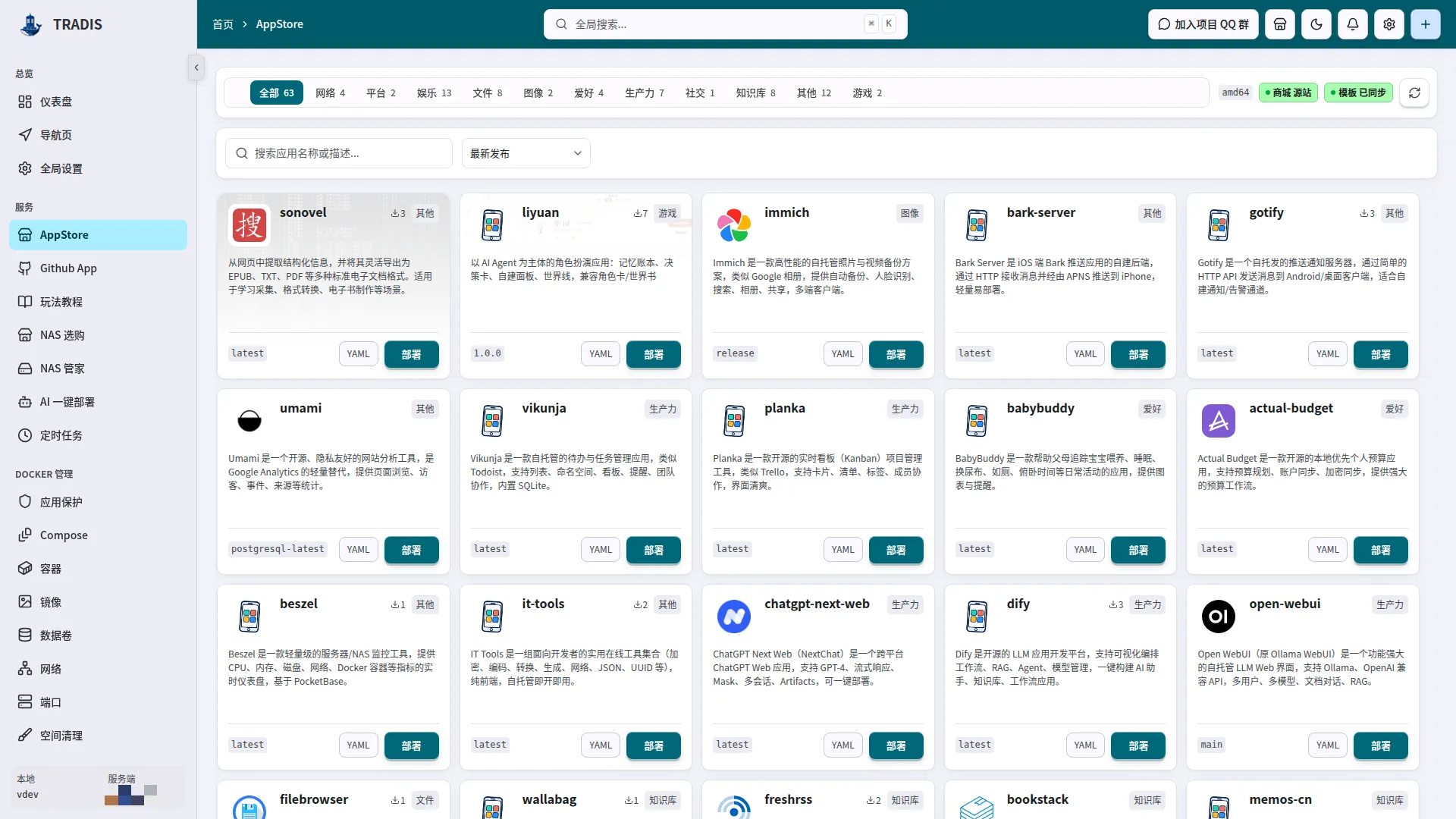This screenshot has width=1456, height=819.
Task: Open the store icon in top bar
Action: pos(1280,24)
